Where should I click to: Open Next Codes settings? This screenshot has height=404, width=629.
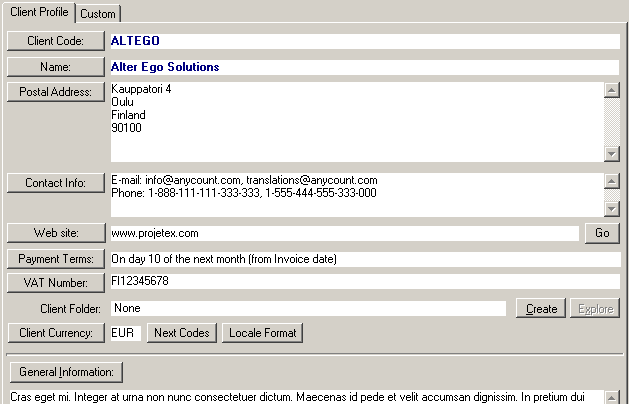pos(181,332)
